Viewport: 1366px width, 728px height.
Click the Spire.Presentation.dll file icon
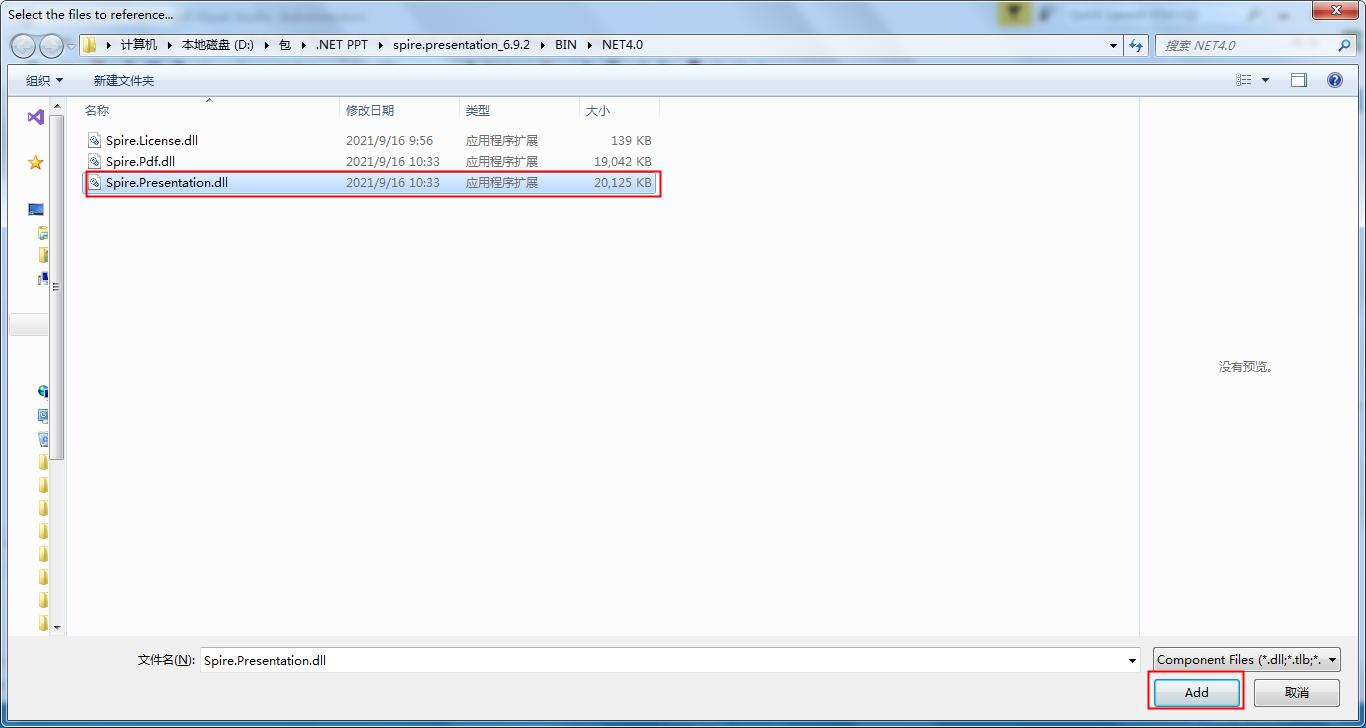click(95, 183)
